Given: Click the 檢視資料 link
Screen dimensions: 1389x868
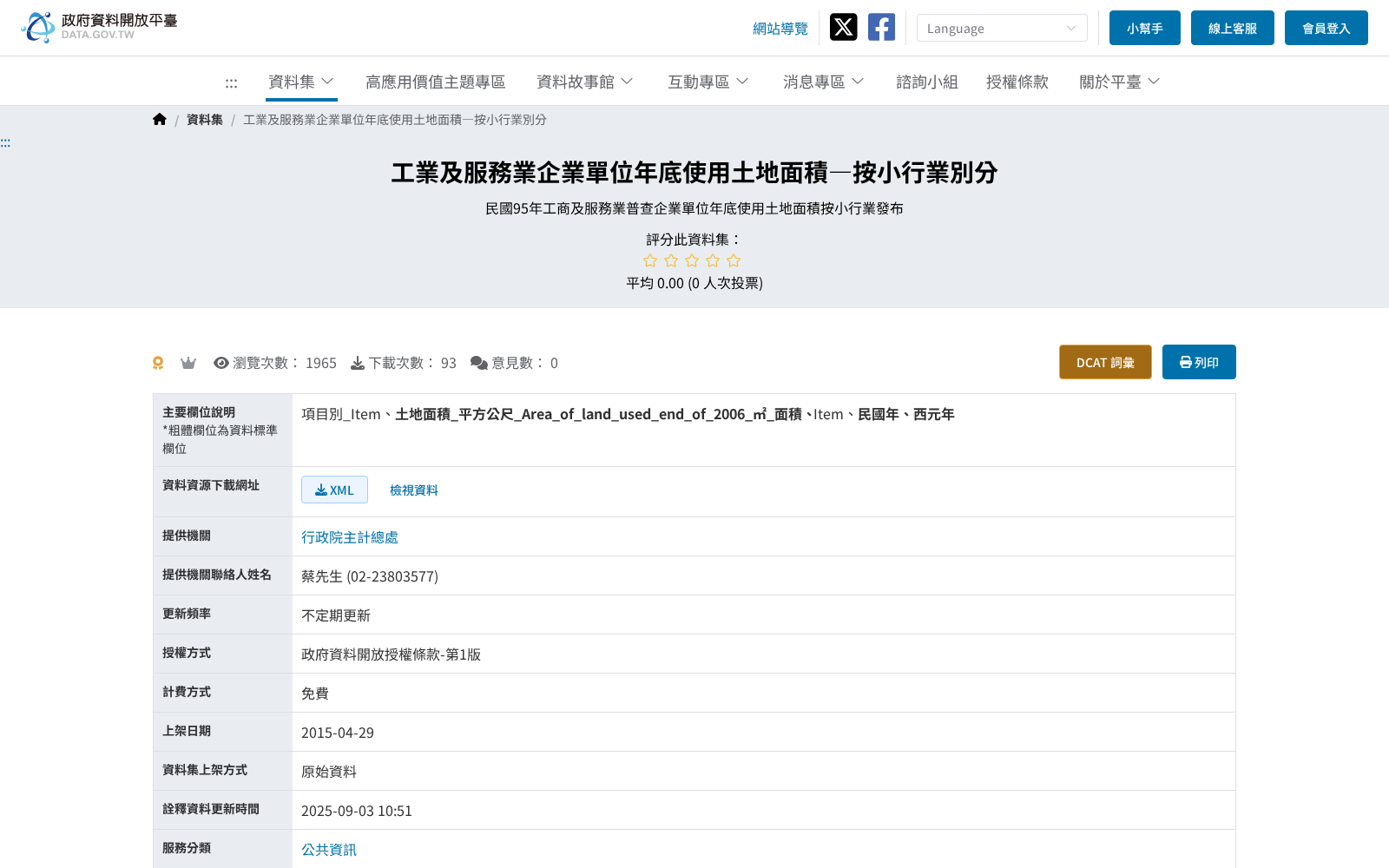Looking at the screenshot, I should click(x=414, y=490).
